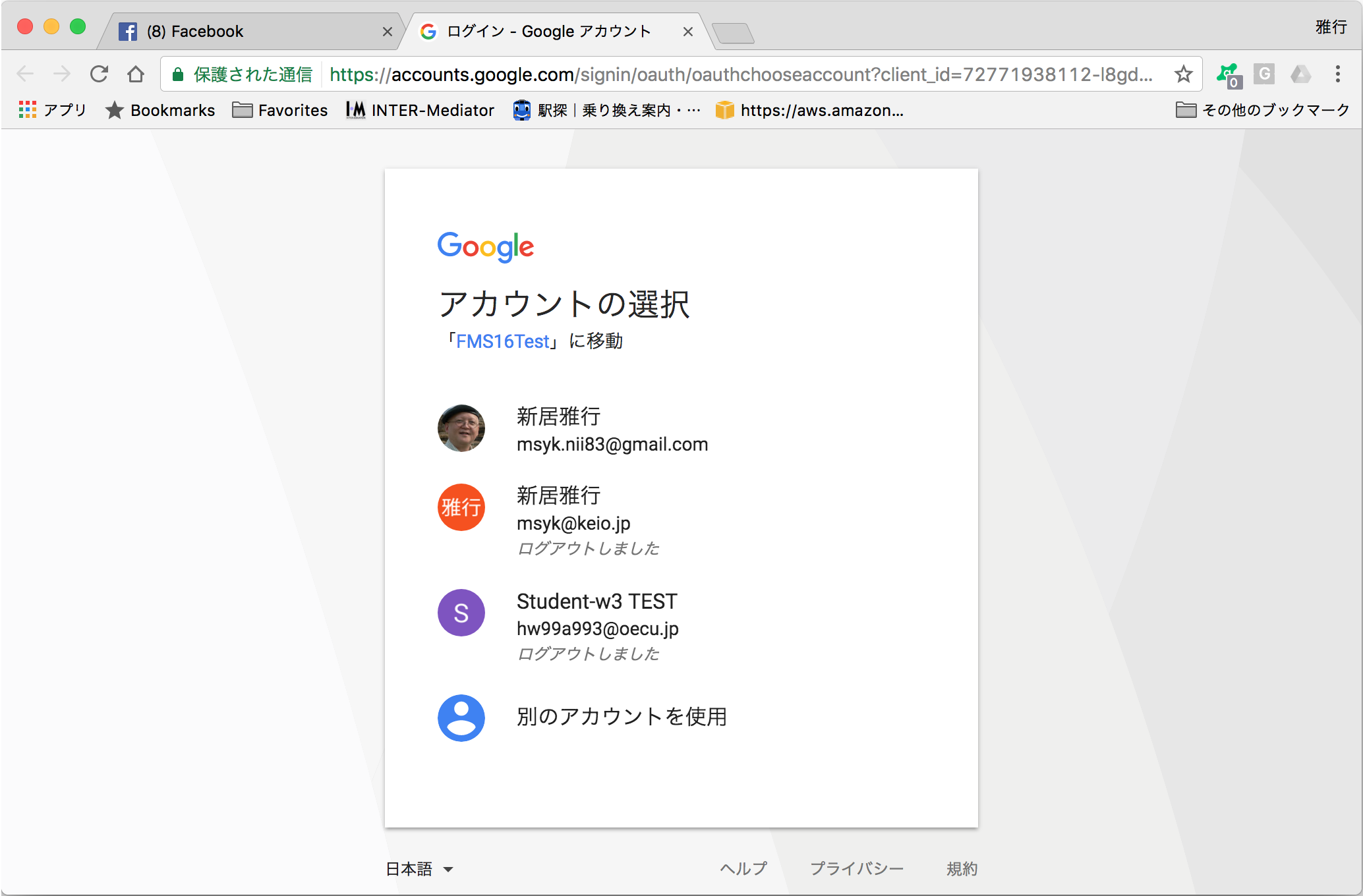
Task: Bookmark this page with the star icon
Action: click(1184, 74)
